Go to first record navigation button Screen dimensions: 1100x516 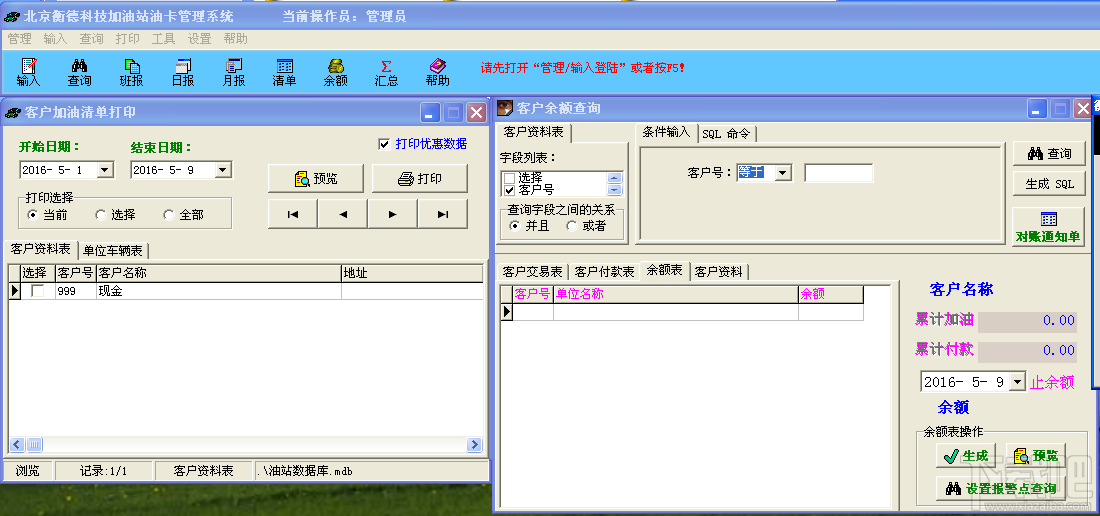[x=293, y=215]
